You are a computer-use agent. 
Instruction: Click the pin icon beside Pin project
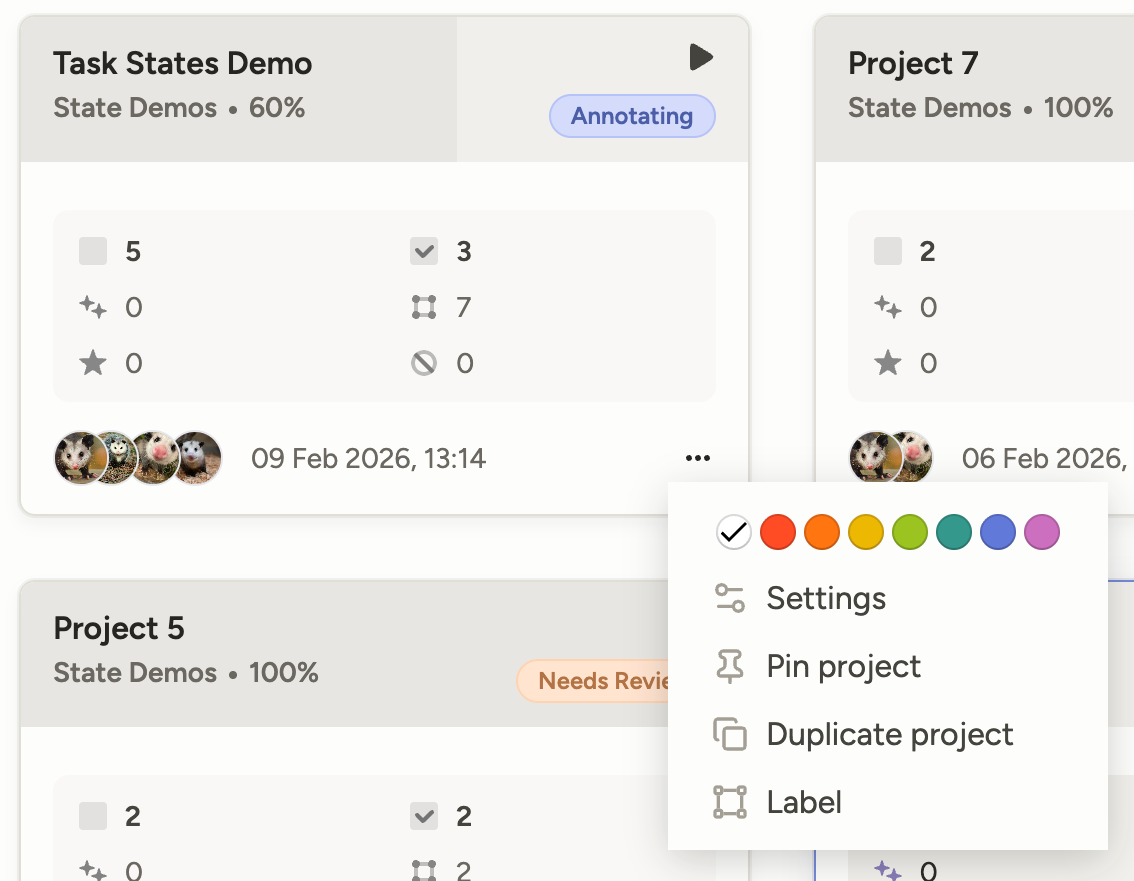(x=730, y=666)
